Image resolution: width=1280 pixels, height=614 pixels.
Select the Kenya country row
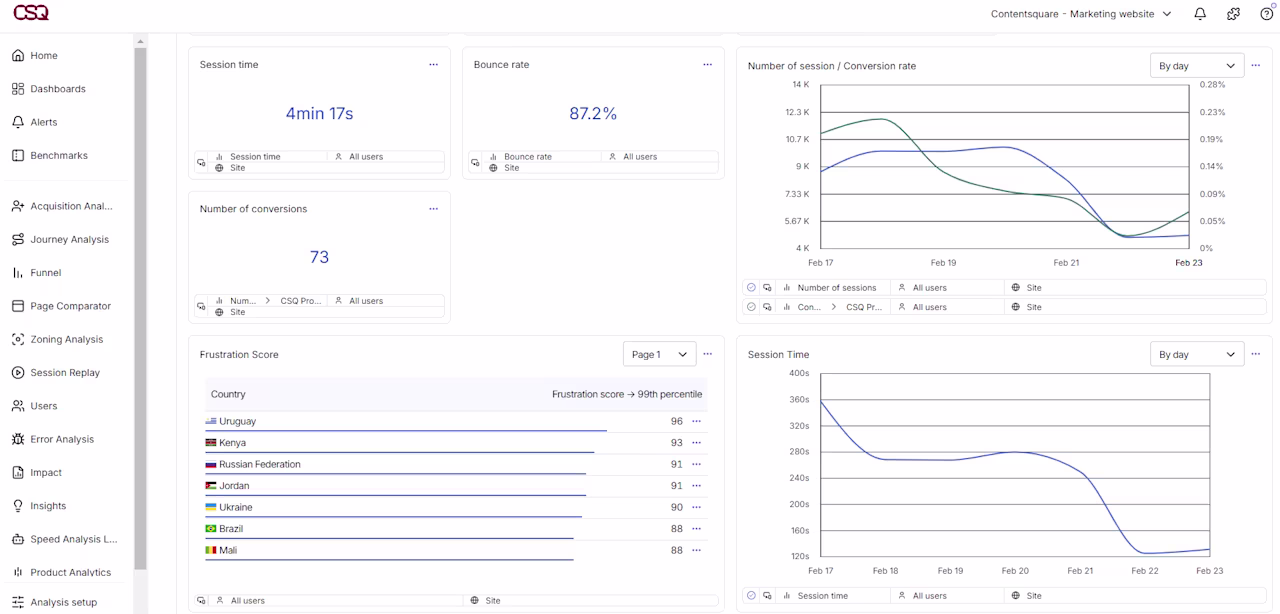(456, 443)
